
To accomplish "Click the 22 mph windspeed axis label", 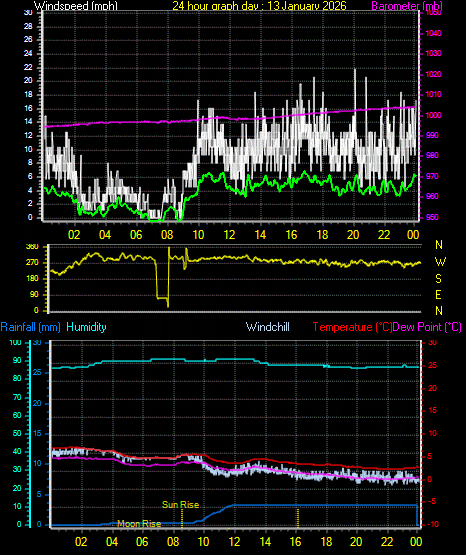I will coord(28,67).
